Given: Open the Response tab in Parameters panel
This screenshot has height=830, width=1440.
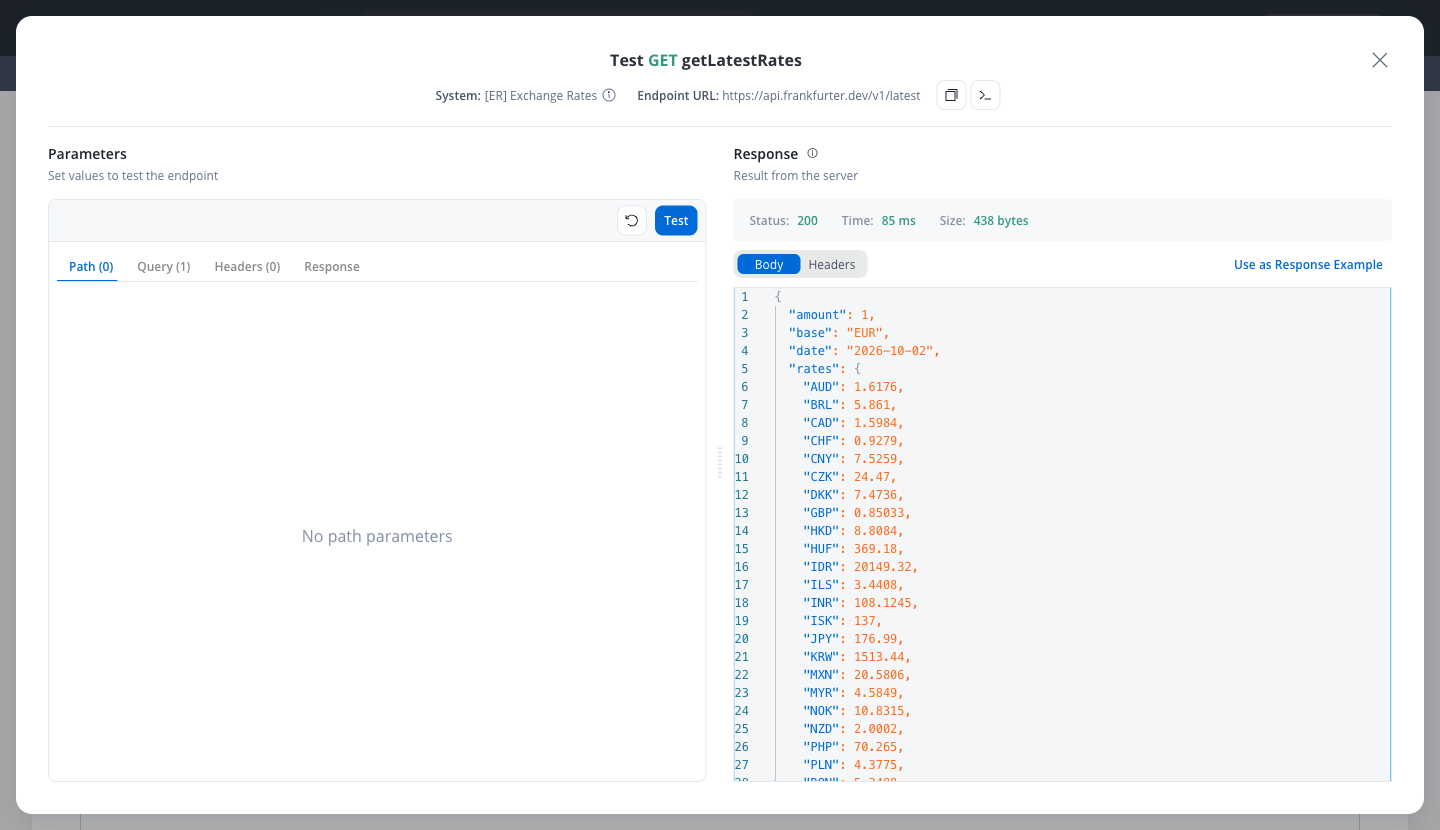Looking at the screenshot, I should (x=332, y=267).
